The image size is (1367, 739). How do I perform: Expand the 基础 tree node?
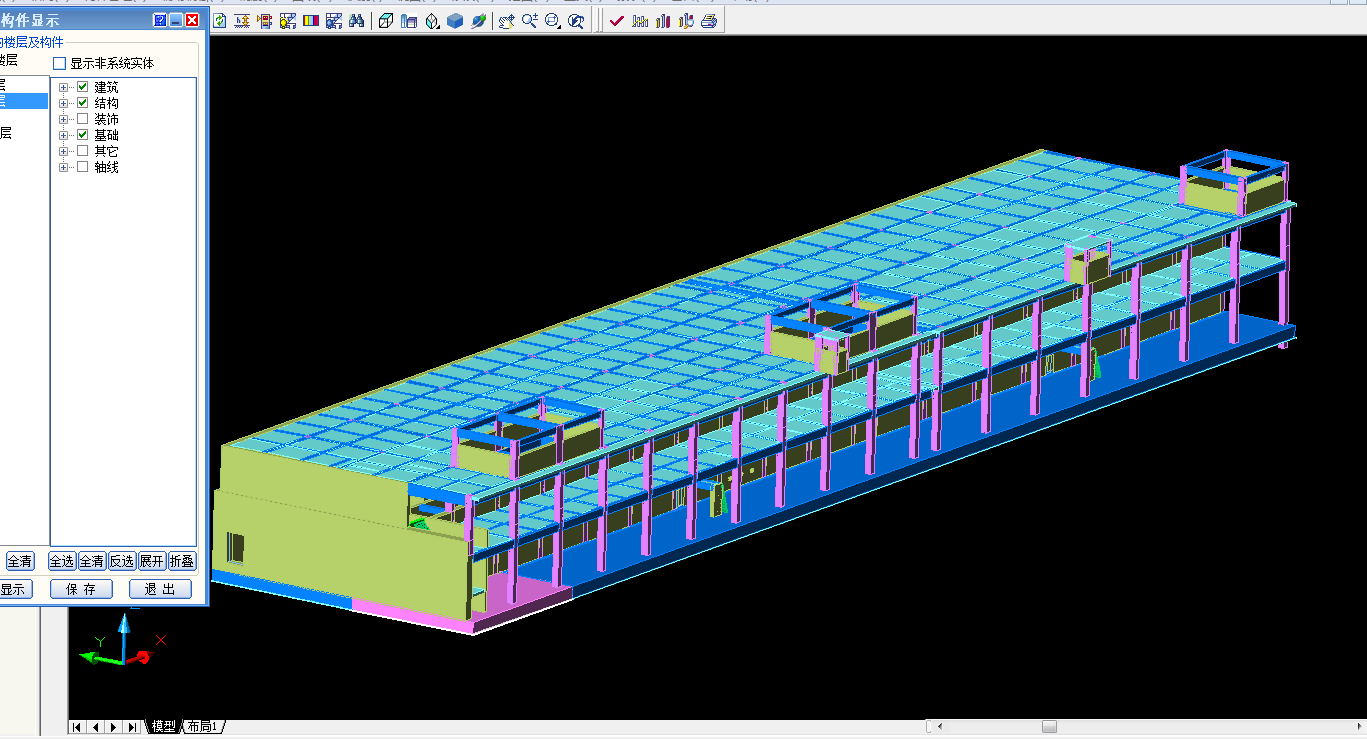(64, 135)
